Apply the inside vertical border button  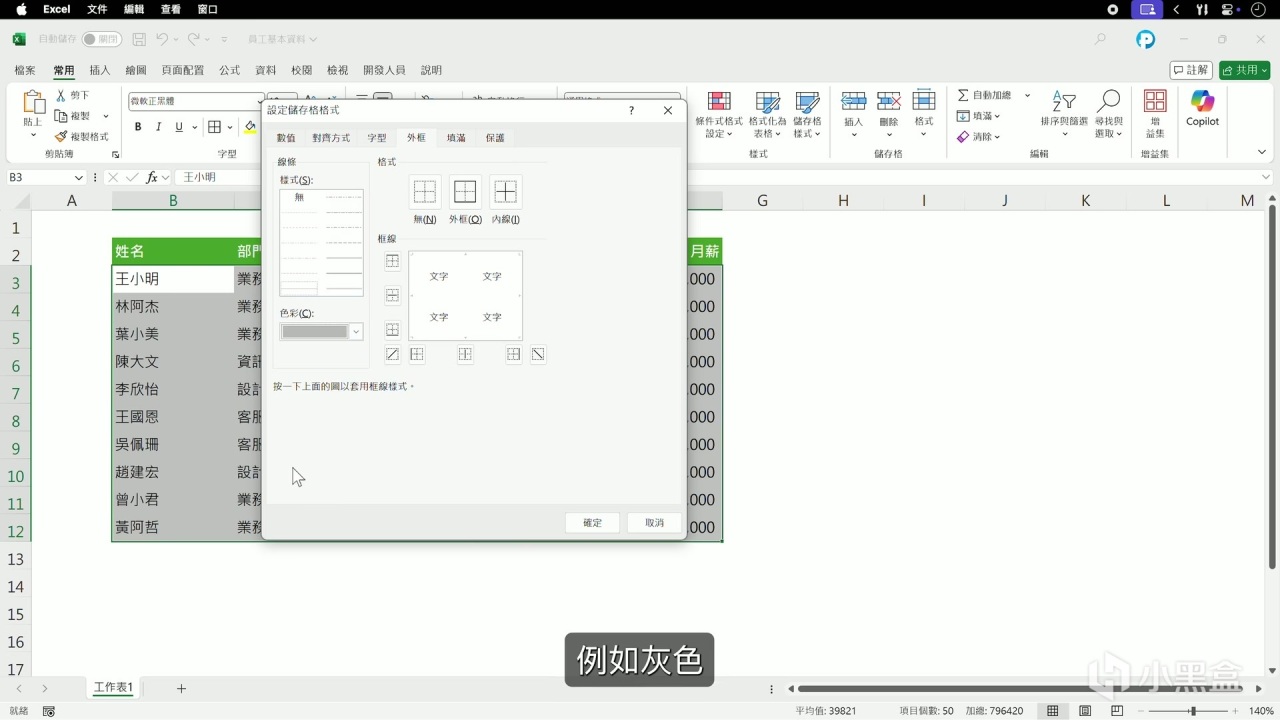coord(465,354)
